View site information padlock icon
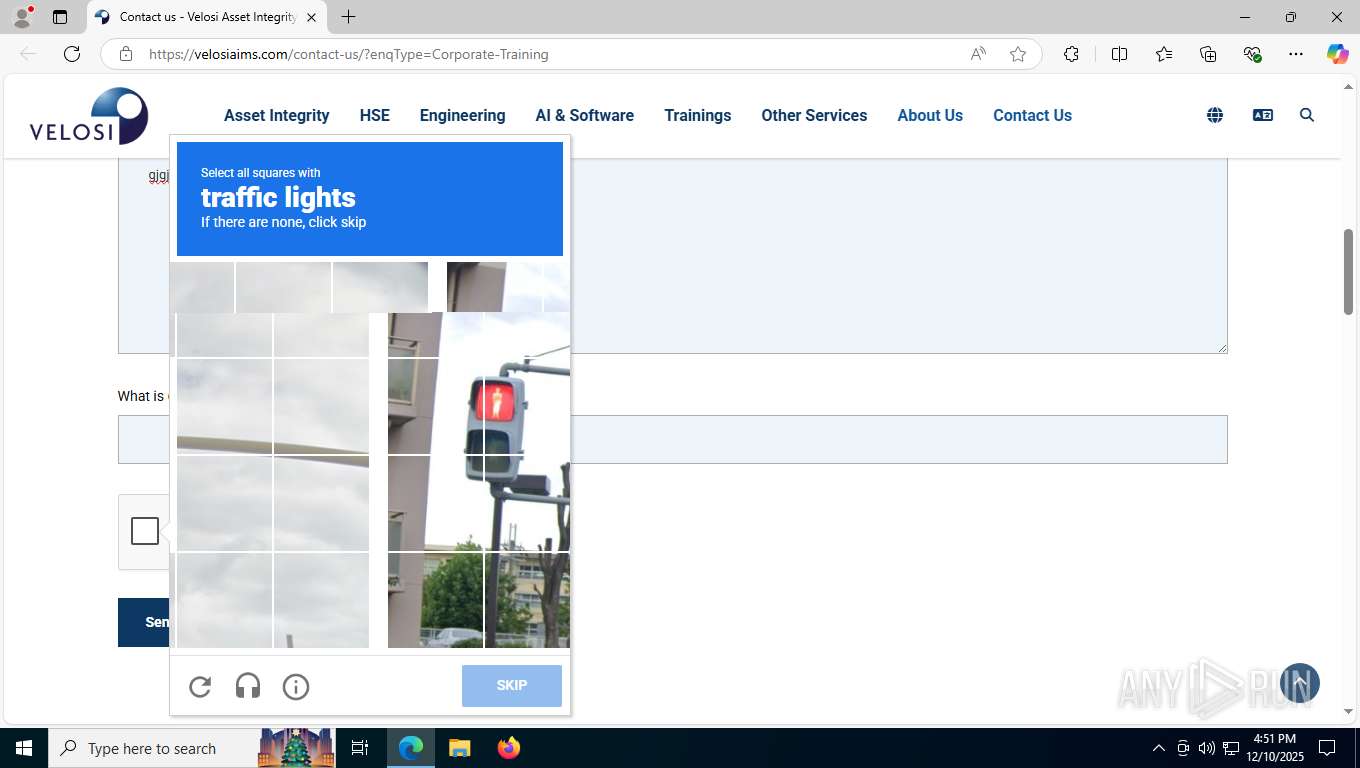The width and height of the screenshot is (1360, 768). coord(126,54)
